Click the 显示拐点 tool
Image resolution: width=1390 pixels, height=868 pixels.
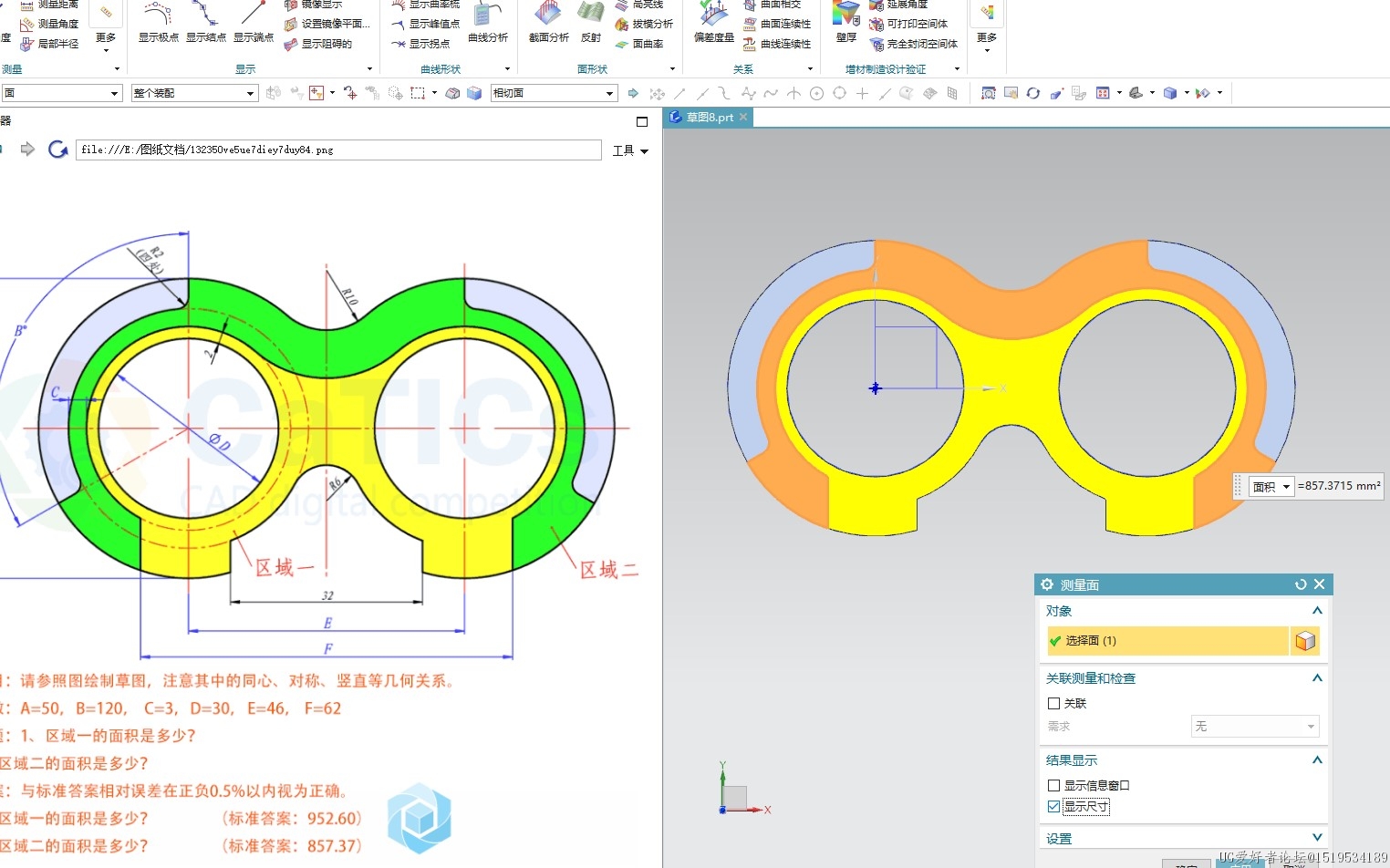click(x=420, y=44)
